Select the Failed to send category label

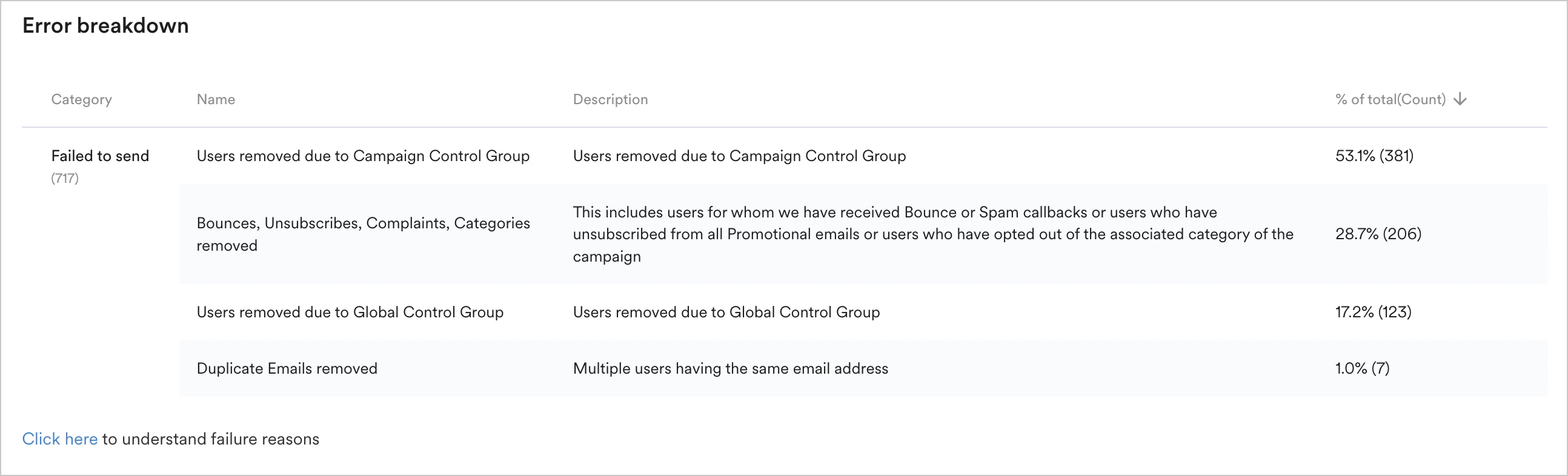101,156
